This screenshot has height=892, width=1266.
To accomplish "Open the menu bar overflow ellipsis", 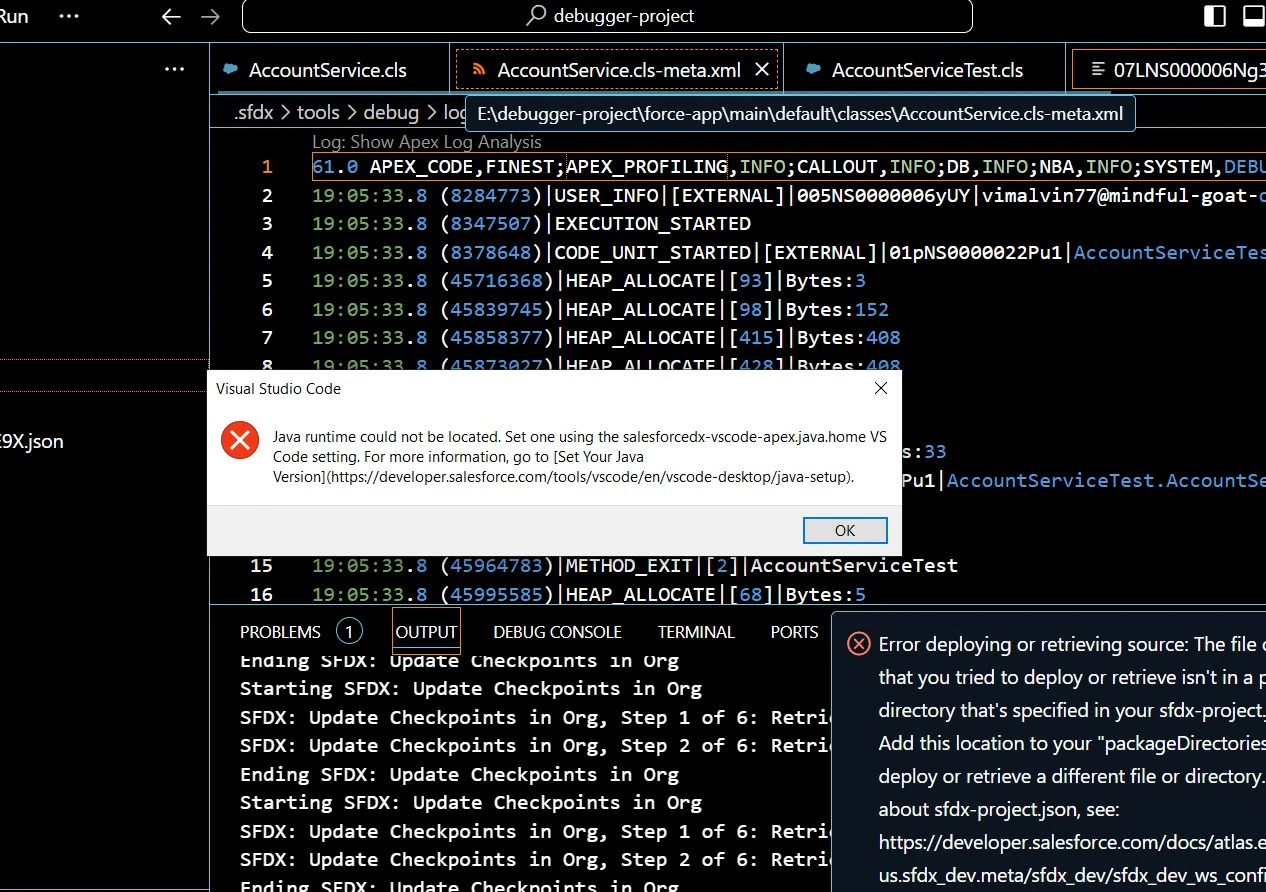I will [69, 16].
